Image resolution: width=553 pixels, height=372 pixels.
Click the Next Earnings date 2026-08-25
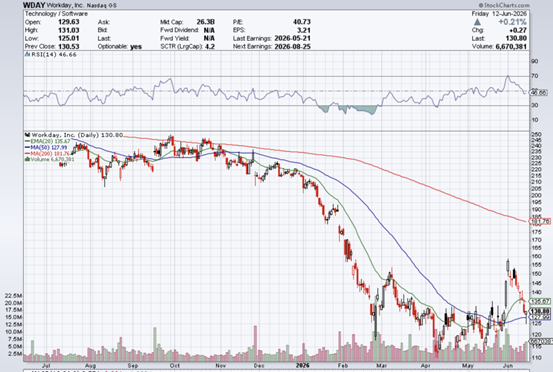(x=292, y=46)
